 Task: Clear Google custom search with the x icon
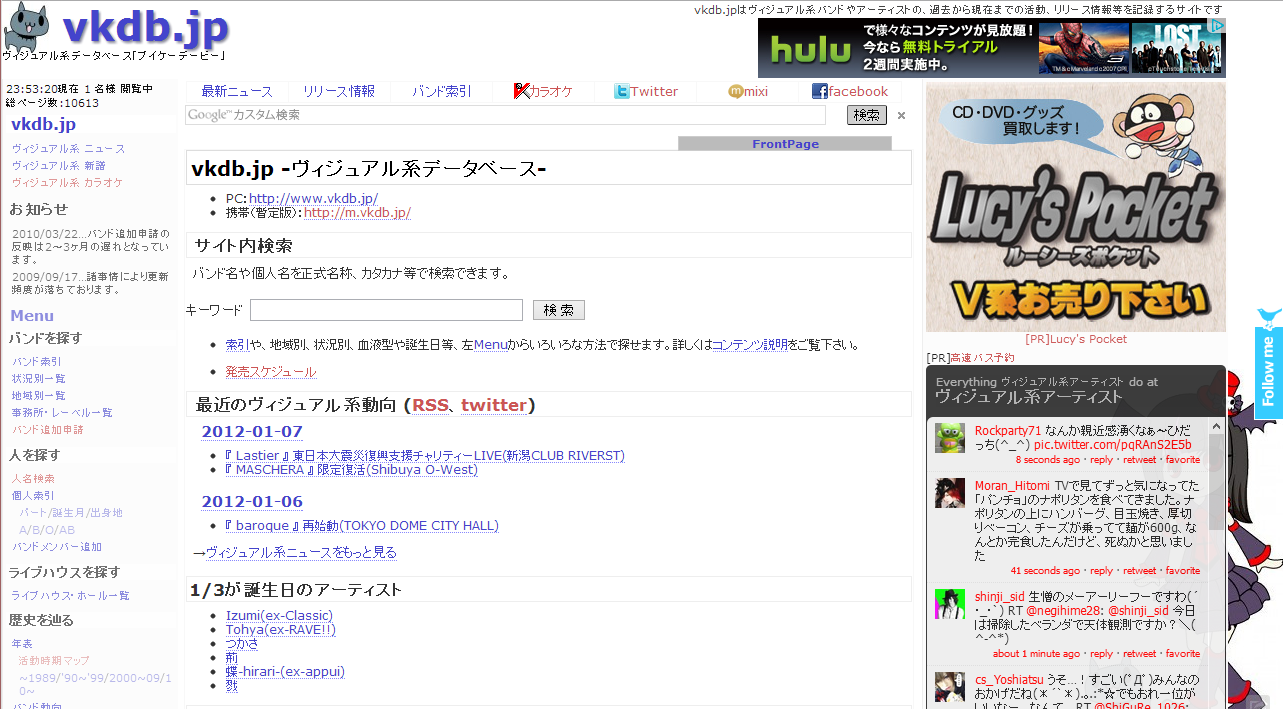coord(901,116)
